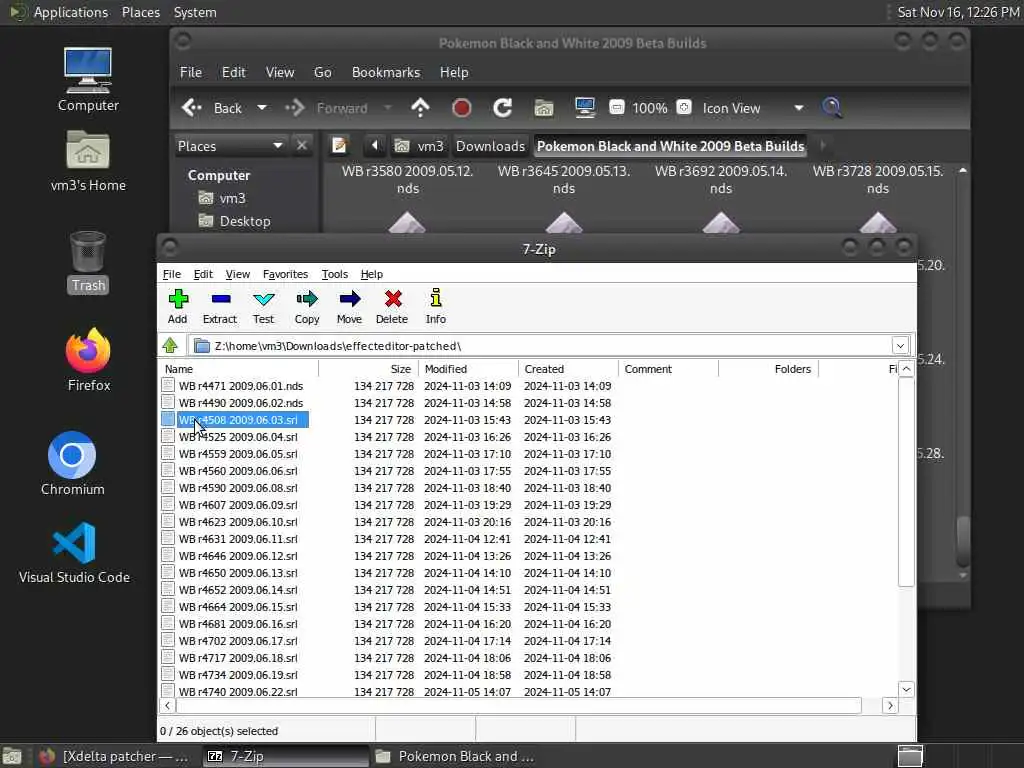The image size is (1024, 768).
Task: Click the Computer icon in the file manager toolbar
Action: [584, 108]
